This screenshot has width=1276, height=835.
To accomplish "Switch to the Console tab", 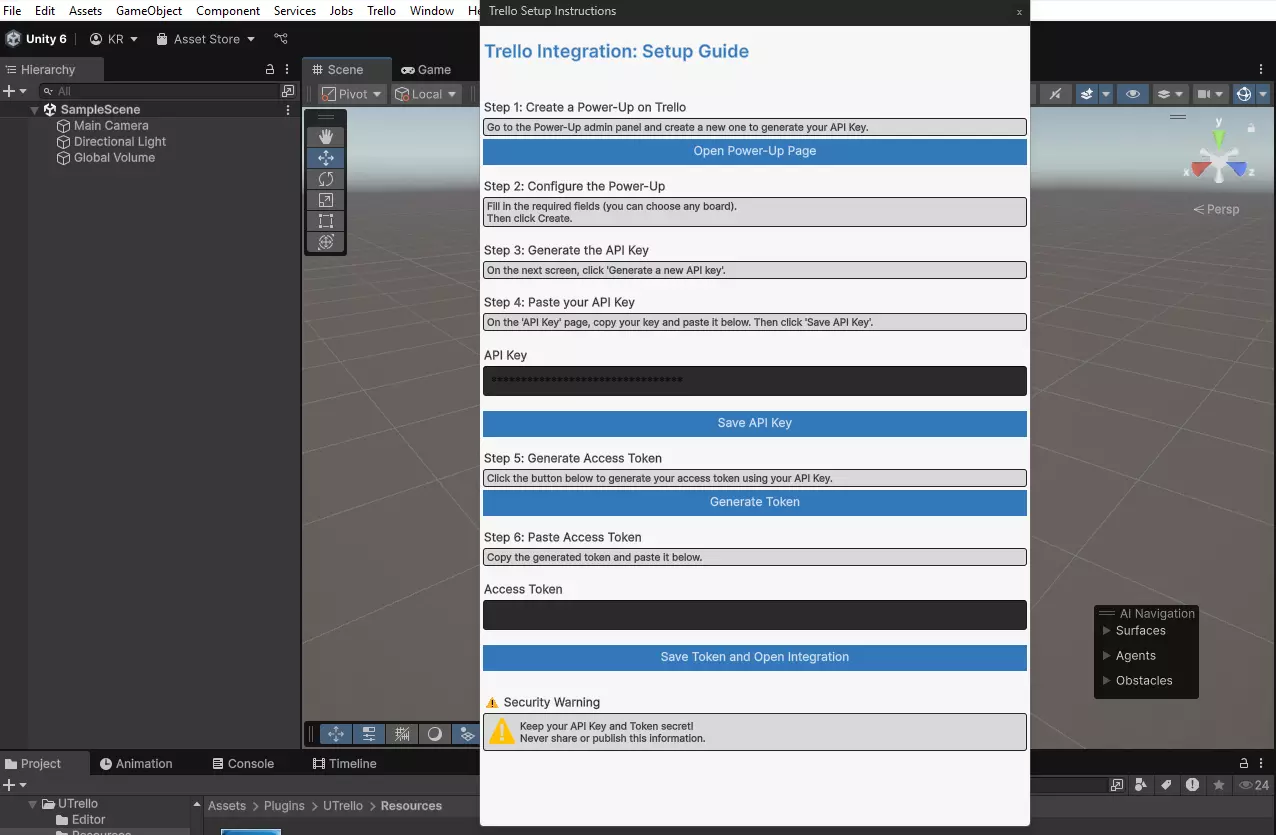I will click(243, 764).
